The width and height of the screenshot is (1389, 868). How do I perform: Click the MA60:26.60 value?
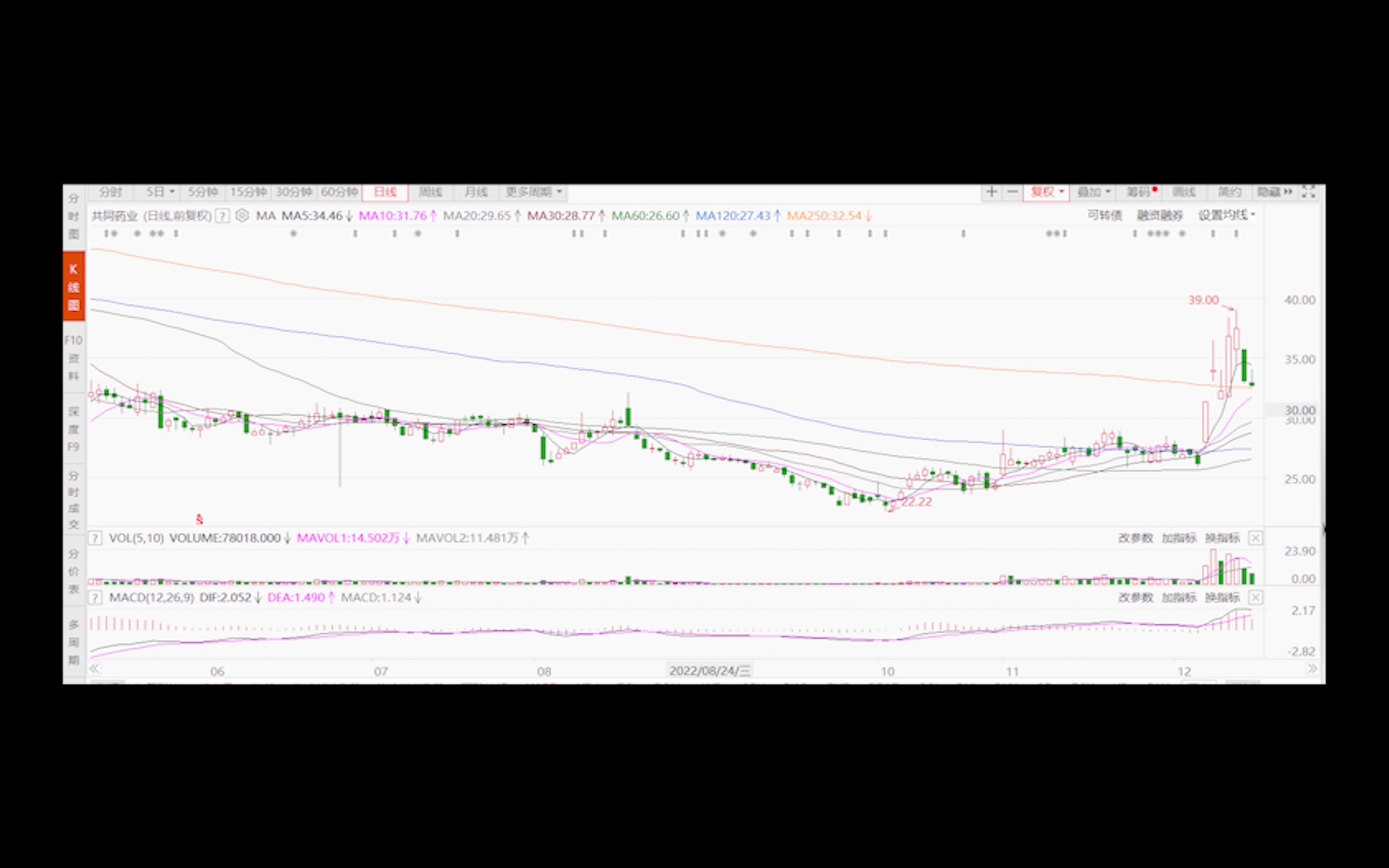tap(645, 216)
